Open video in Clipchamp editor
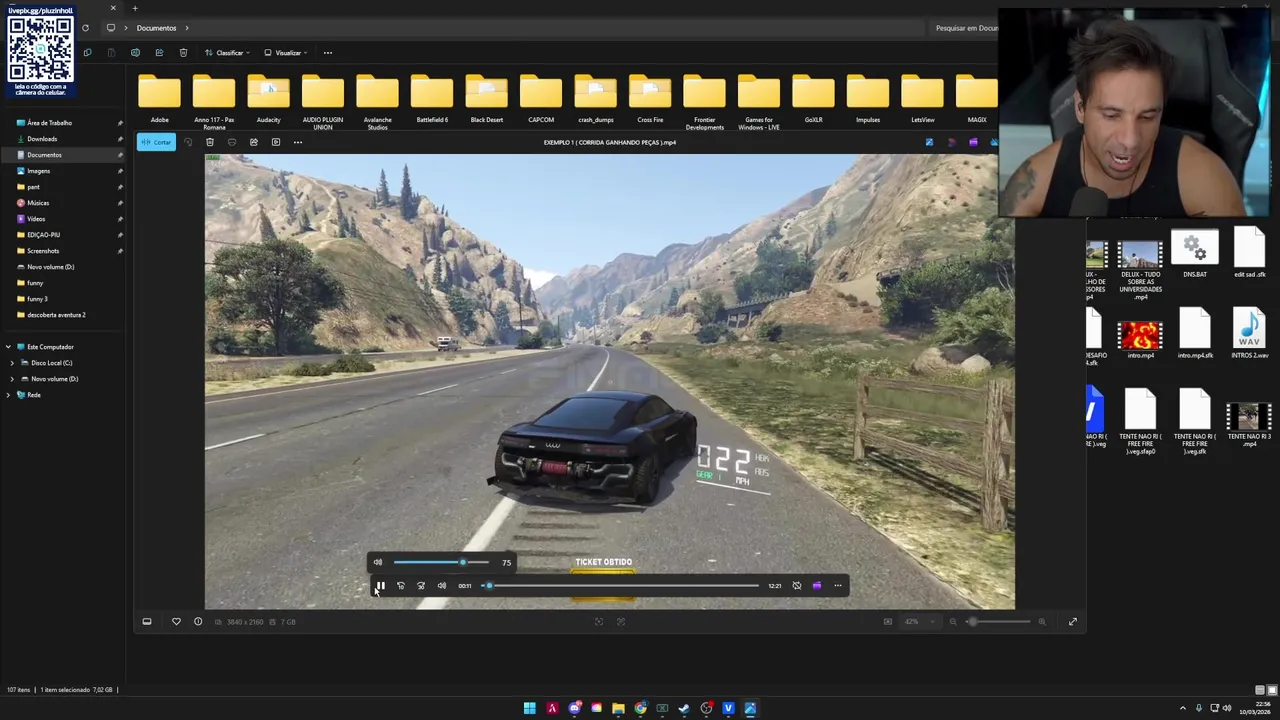Screen dimensions: 1280x720 coord(817,586)
